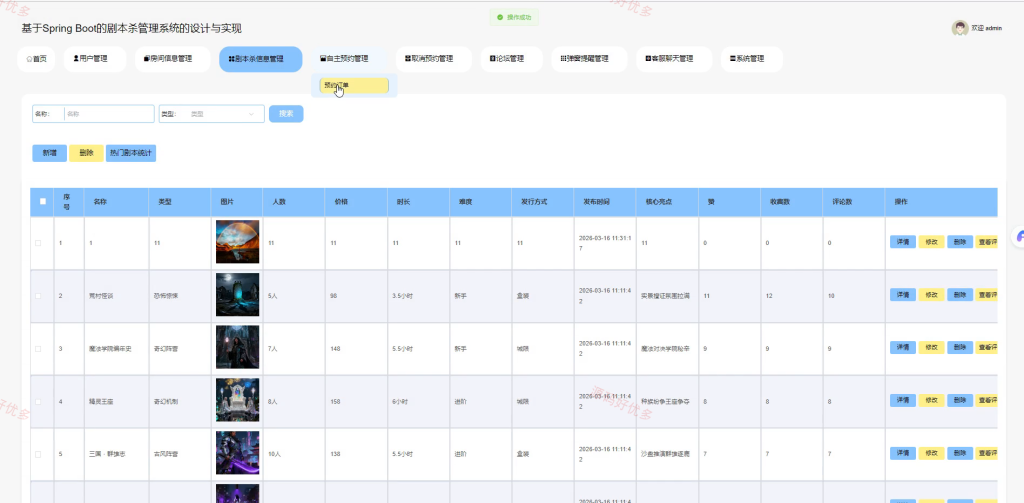Go to 取消预约管理

click(434, 59)
